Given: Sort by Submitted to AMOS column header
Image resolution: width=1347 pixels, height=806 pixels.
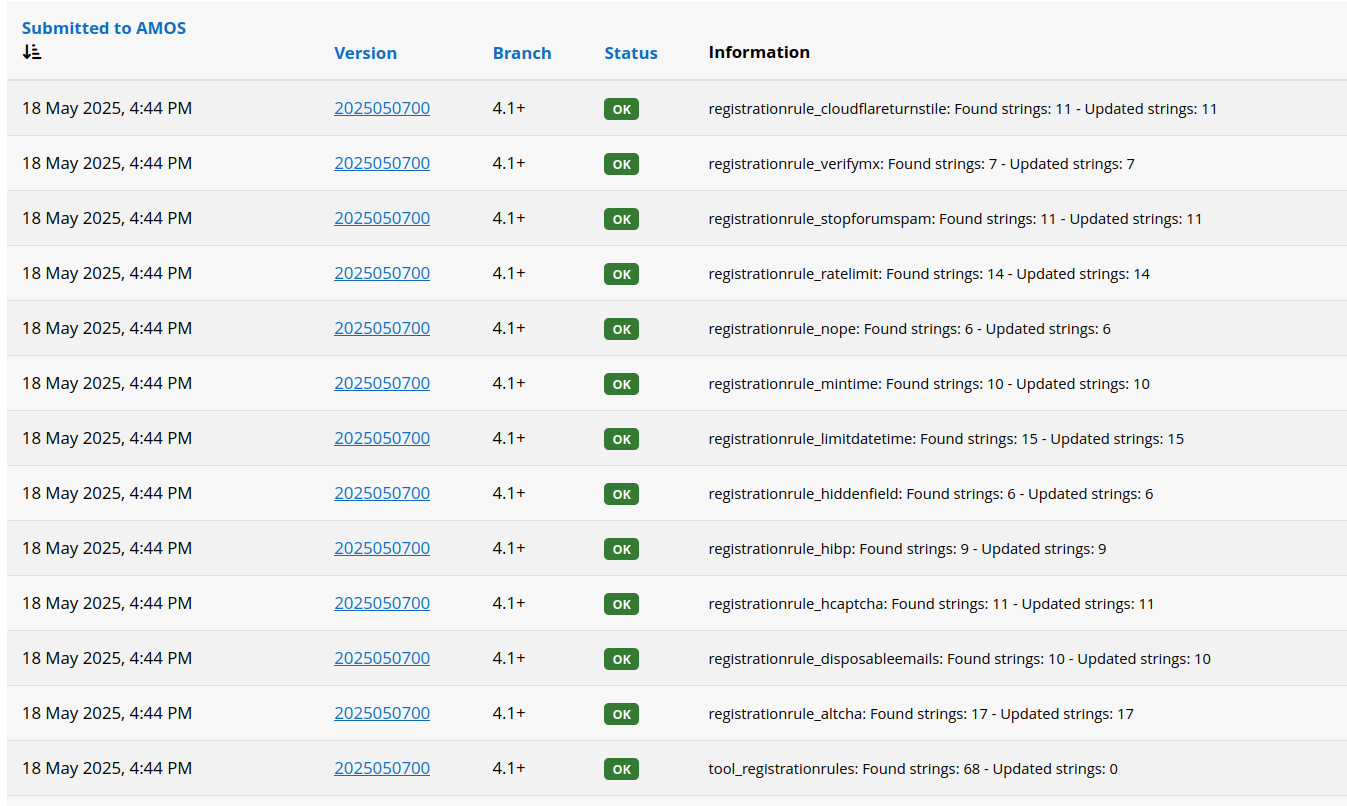Looking at the screenshot, I should click(x=104, y=28).
